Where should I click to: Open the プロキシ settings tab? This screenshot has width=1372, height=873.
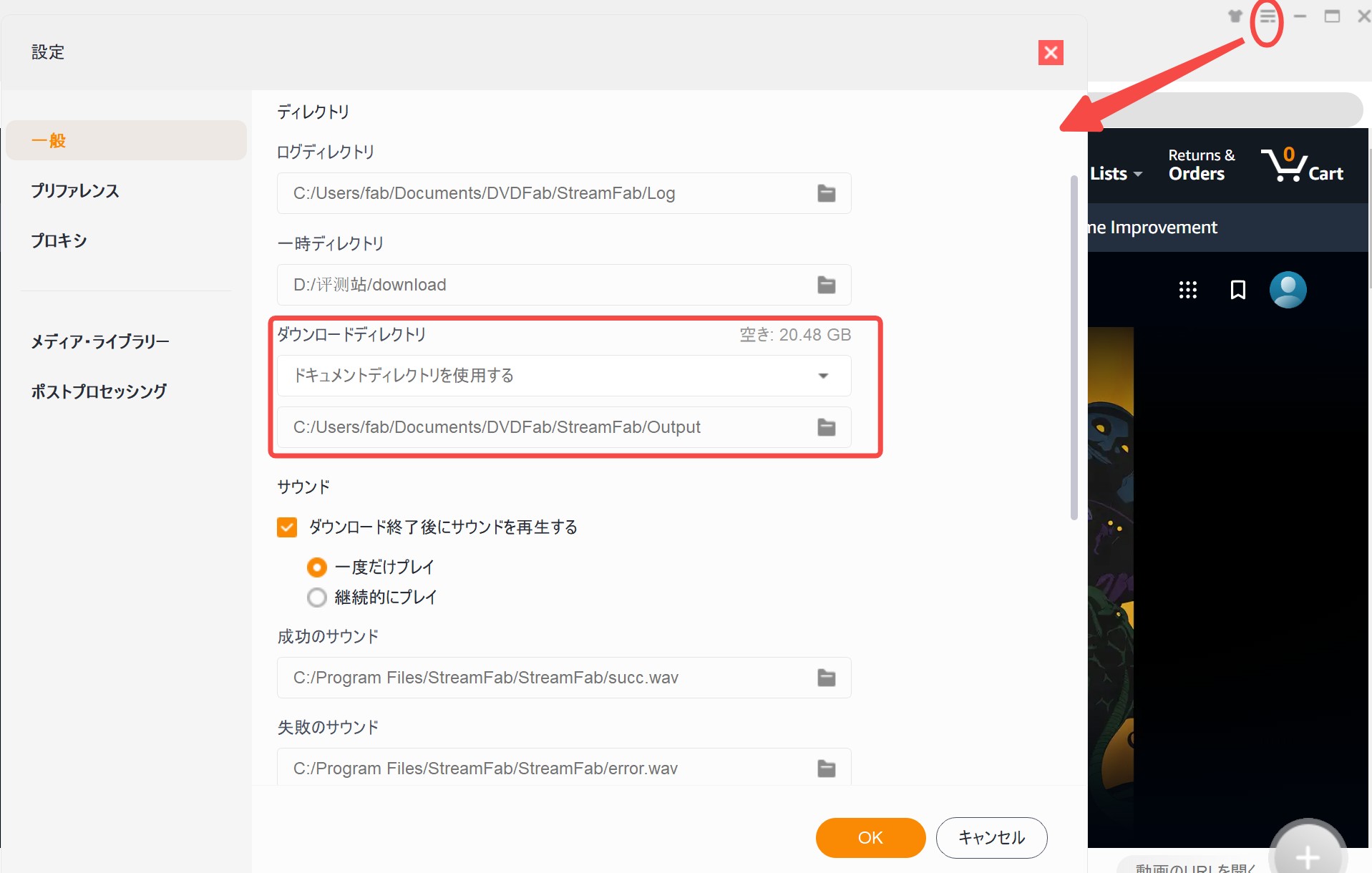pos(59,241)
